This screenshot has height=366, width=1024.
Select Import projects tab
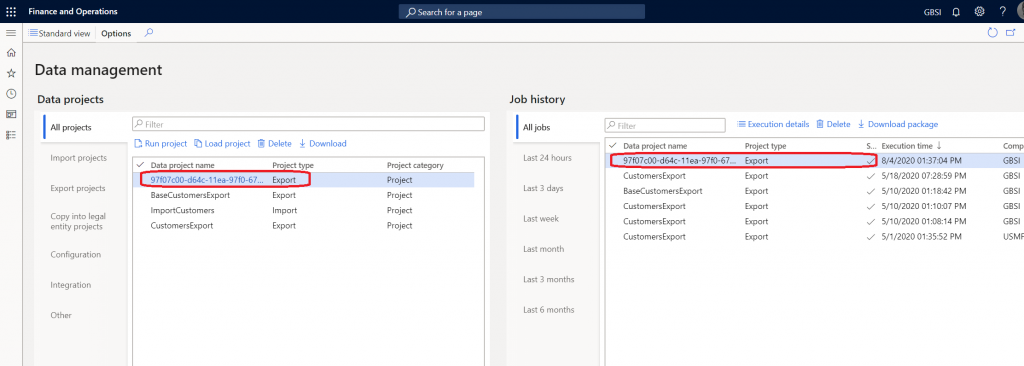click(x=78, y=158)
